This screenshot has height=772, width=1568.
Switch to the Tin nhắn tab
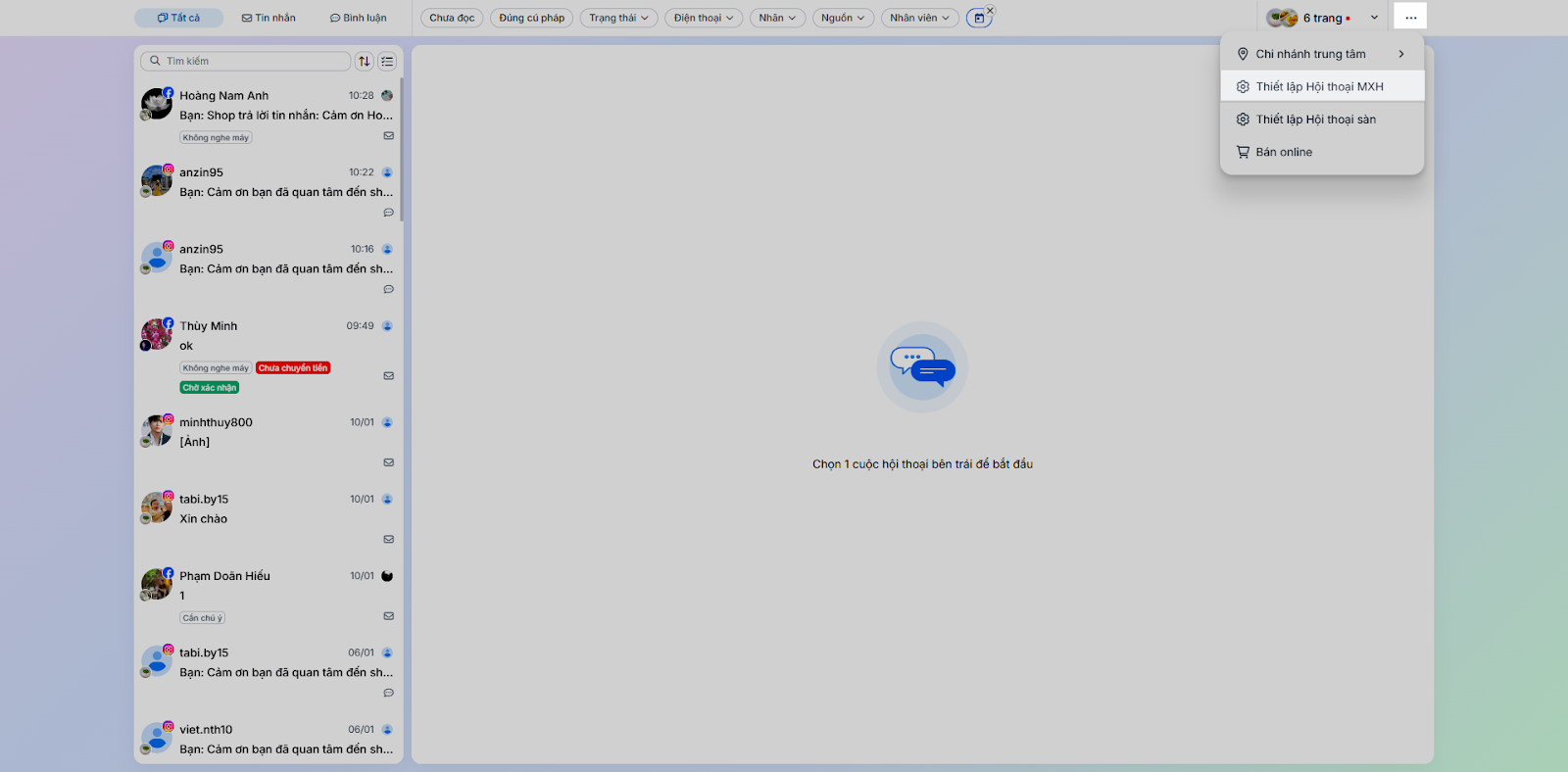pyautogui.click(x=269, y=18)
